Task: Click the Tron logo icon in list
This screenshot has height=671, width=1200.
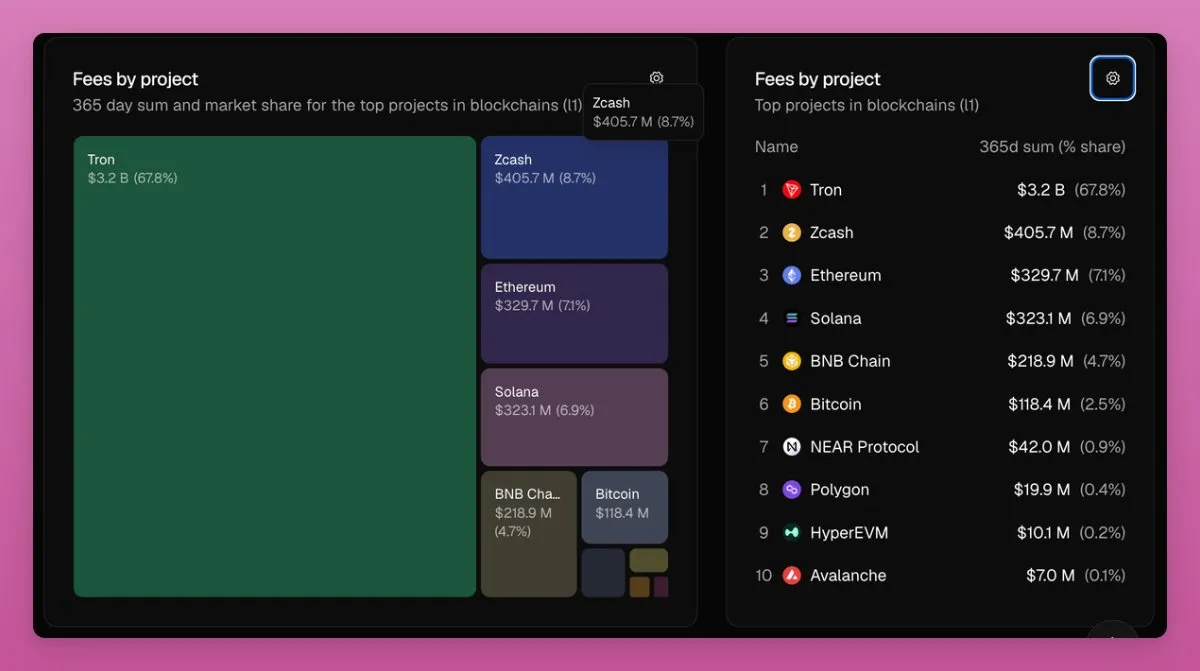Action: [x=792, y=190]
